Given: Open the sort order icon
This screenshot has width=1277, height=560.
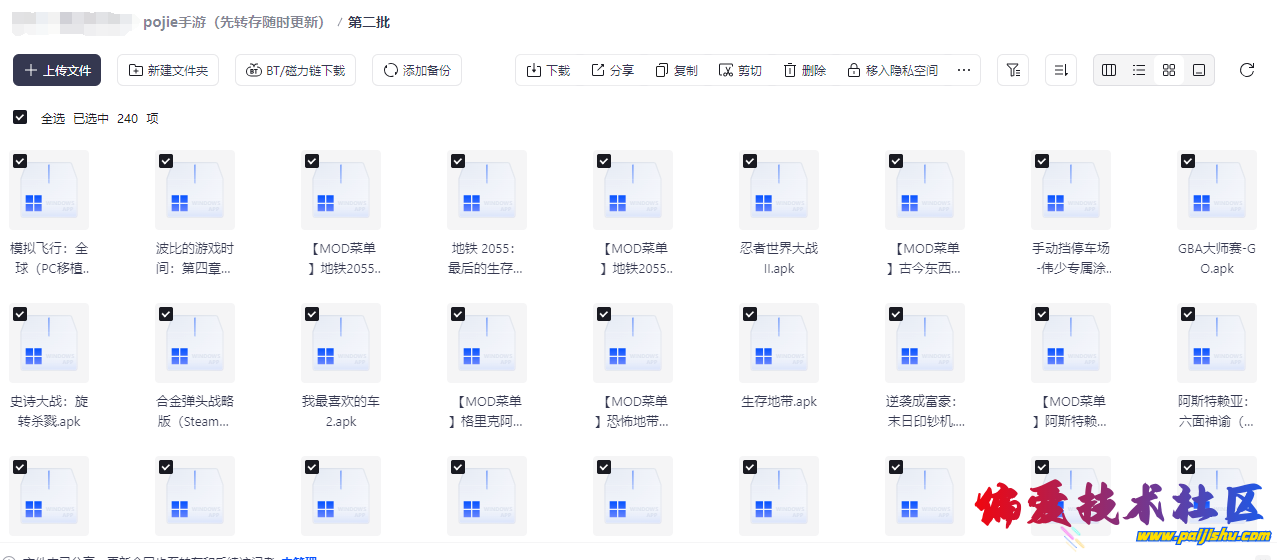Looking at the screenshot, I should coord(1061,70).
